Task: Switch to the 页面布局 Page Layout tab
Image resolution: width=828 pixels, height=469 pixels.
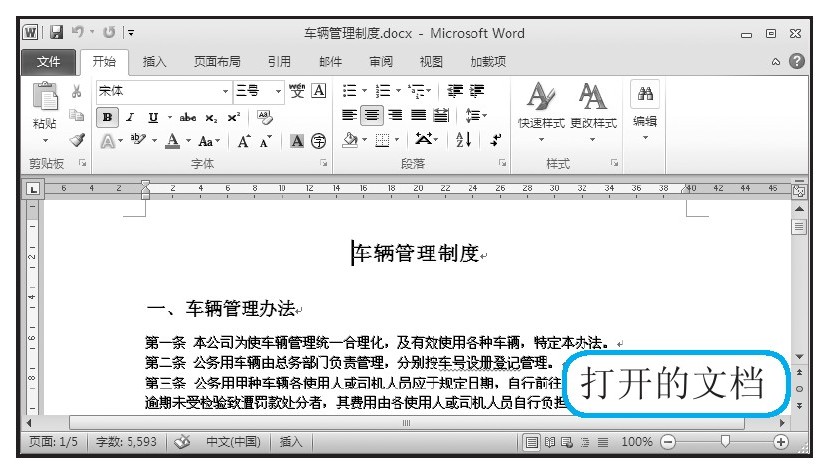Action: coord(217,62)
